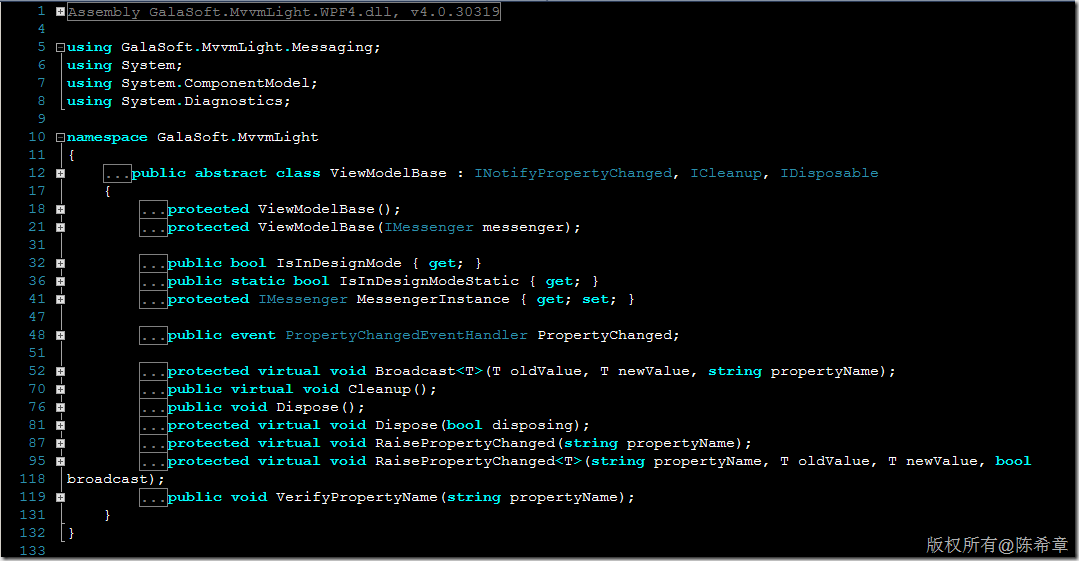Expand the ViewModelBase class summary on line 12

pos(61,173)
